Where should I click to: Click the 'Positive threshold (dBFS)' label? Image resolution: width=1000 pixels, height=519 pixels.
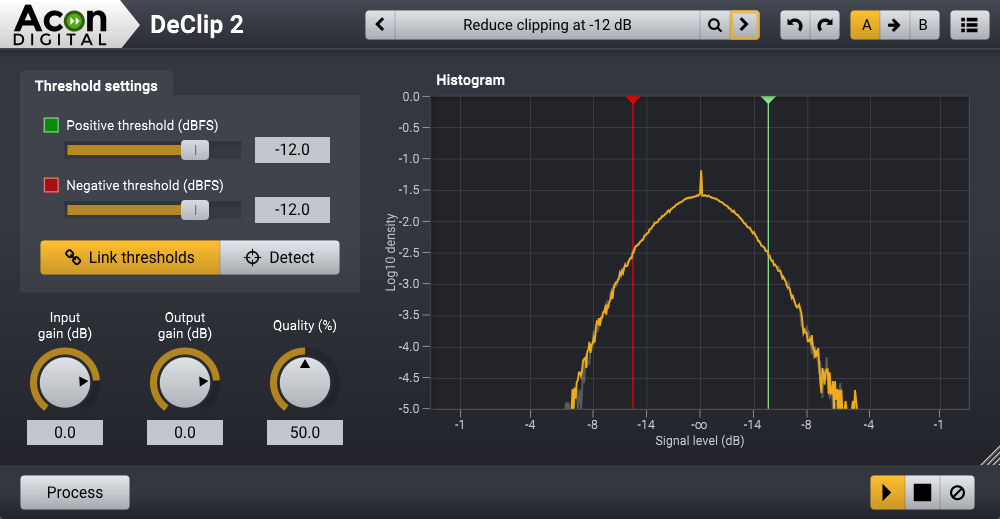pyautogui.click(x=142, y=125)
